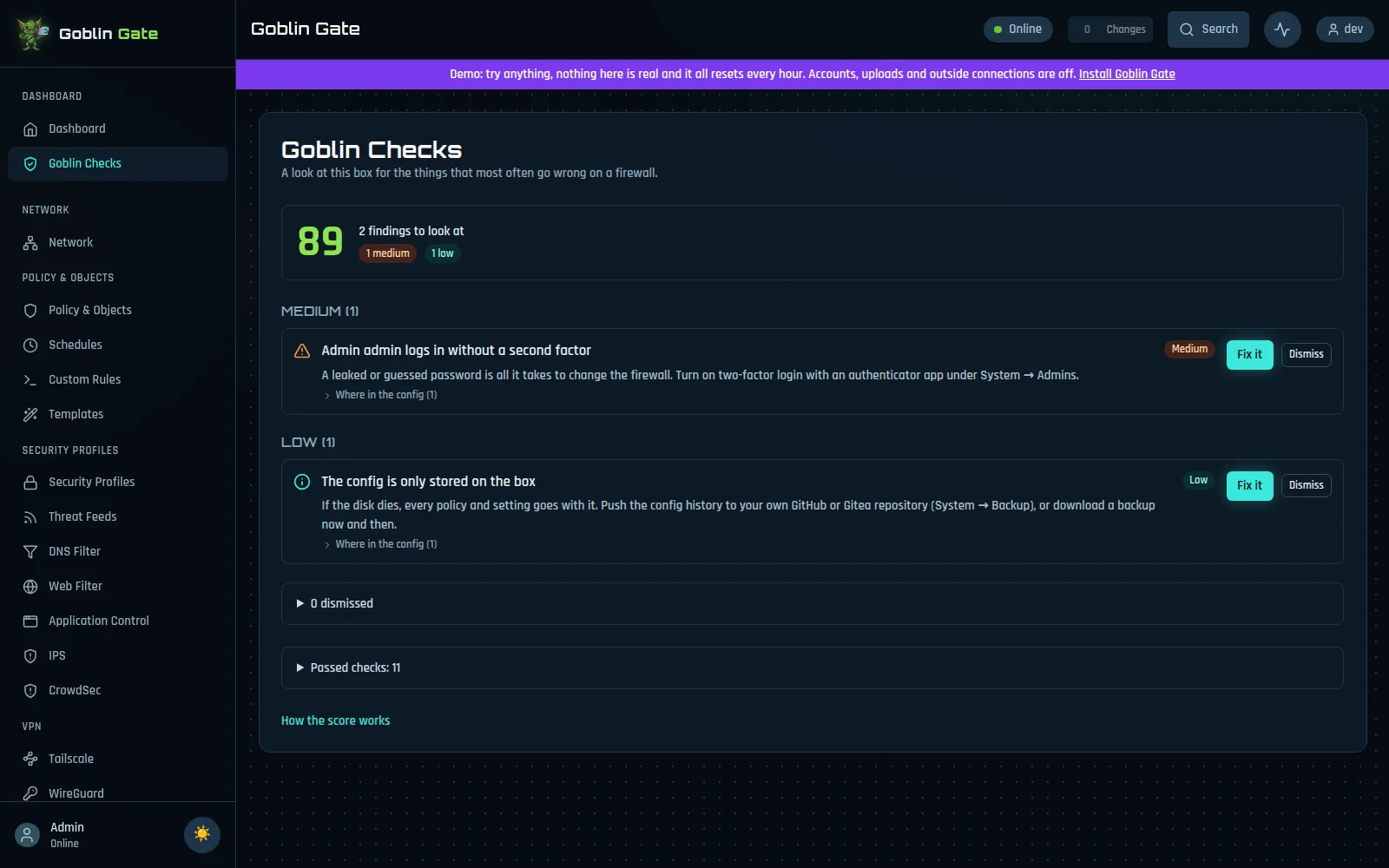Open the WireGuard key icon

pos(30,793)
